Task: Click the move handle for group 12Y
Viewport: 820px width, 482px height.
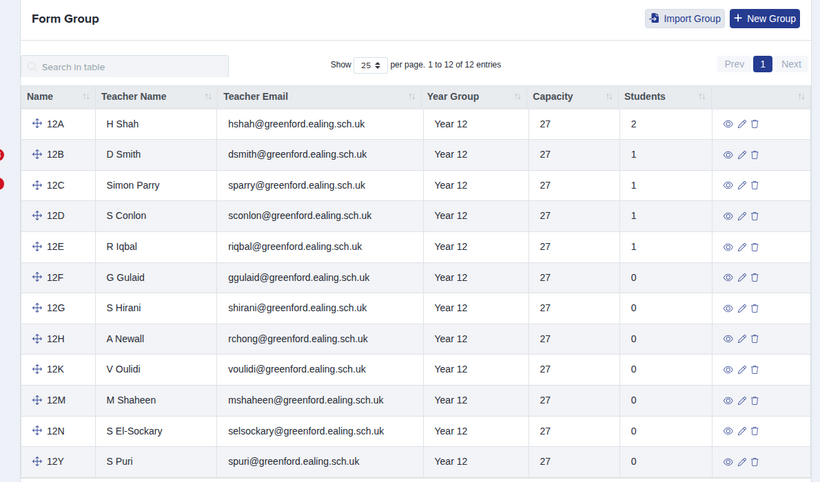Action: coord(37,461)
